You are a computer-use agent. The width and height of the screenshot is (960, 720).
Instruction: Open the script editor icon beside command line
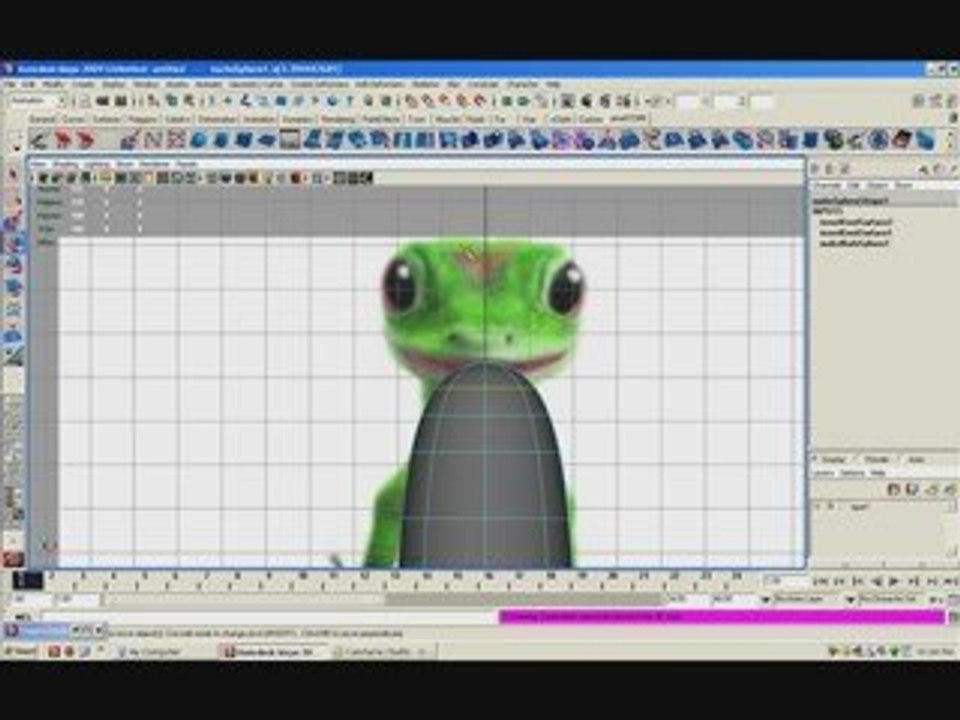click(x=953, y=617)
